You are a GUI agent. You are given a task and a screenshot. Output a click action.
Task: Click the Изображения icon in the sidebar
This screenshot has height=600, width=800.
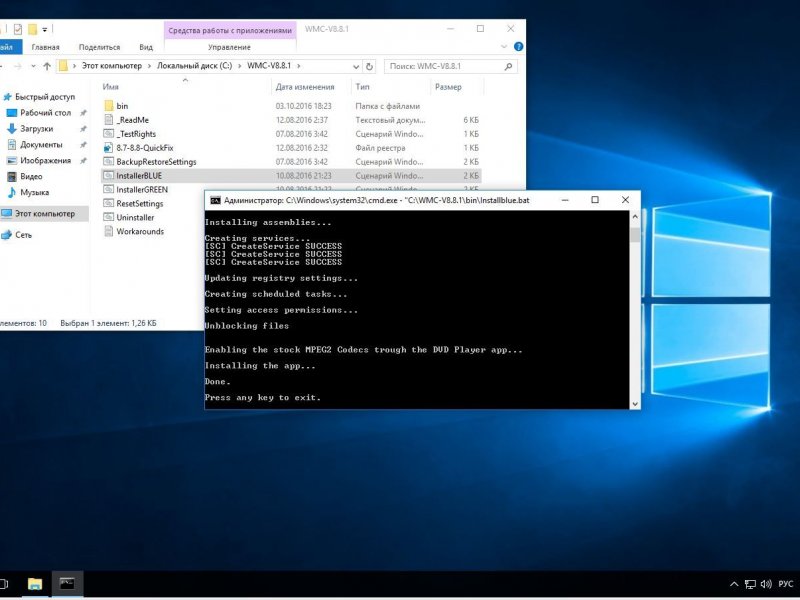point(11,161)
